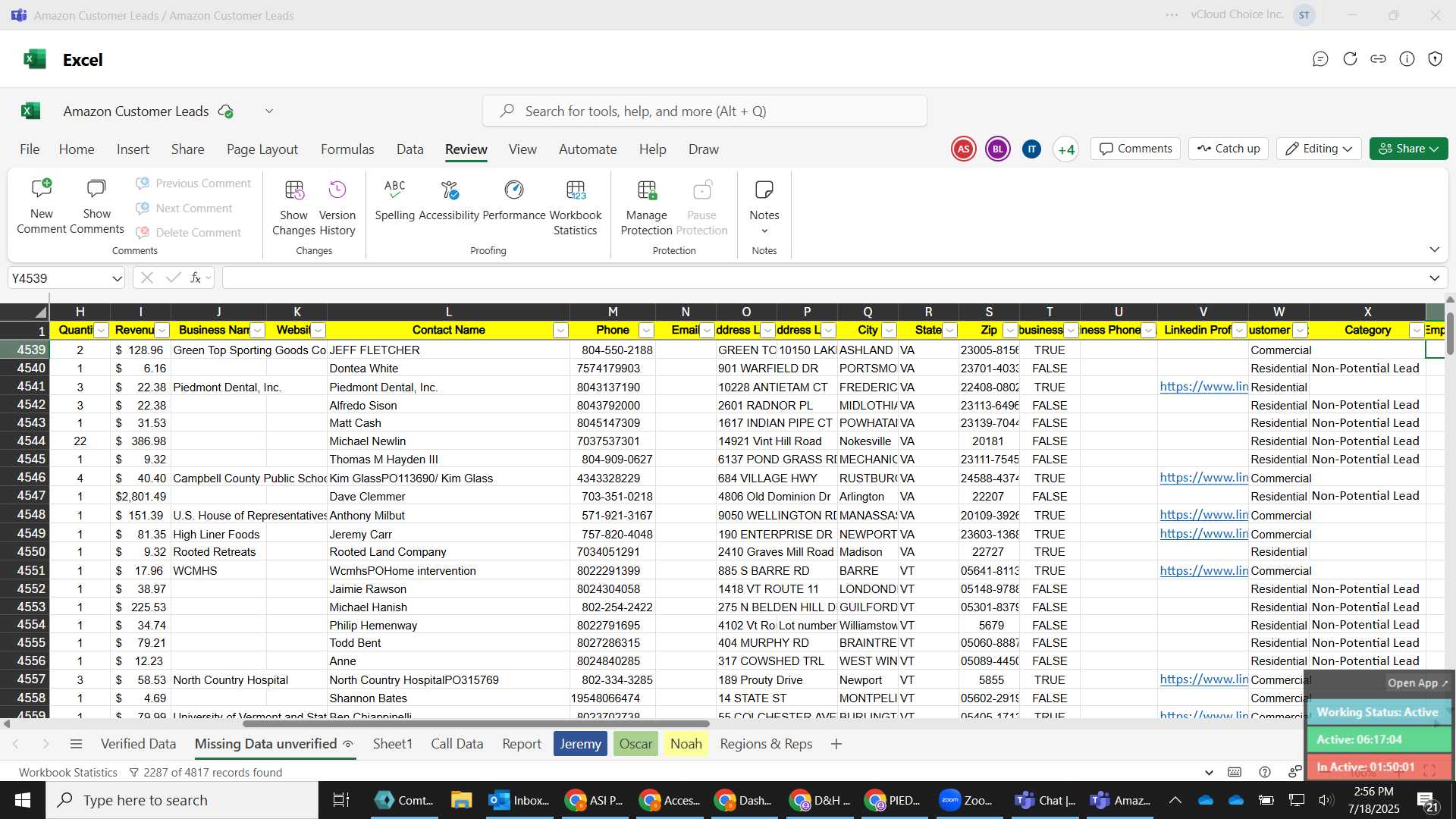1456x819 pixels.
Task: Add a new sheet with plus icon
Action: click(x=836, y=744)
